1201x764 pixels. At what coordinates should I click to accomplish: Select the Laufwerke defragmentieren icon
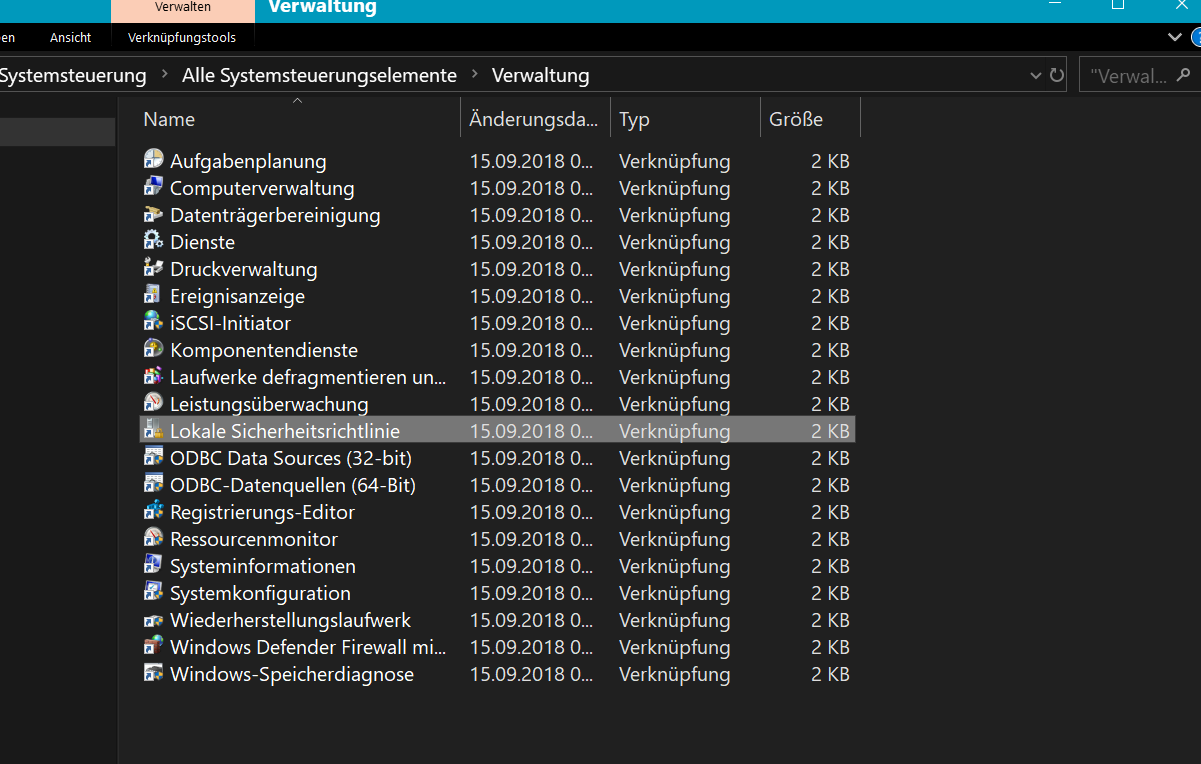[153, 375]
